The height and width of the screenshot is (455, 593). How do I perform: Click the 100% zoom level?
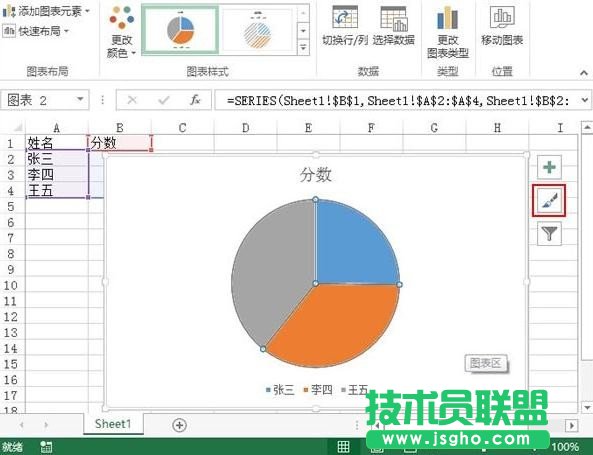565,447
